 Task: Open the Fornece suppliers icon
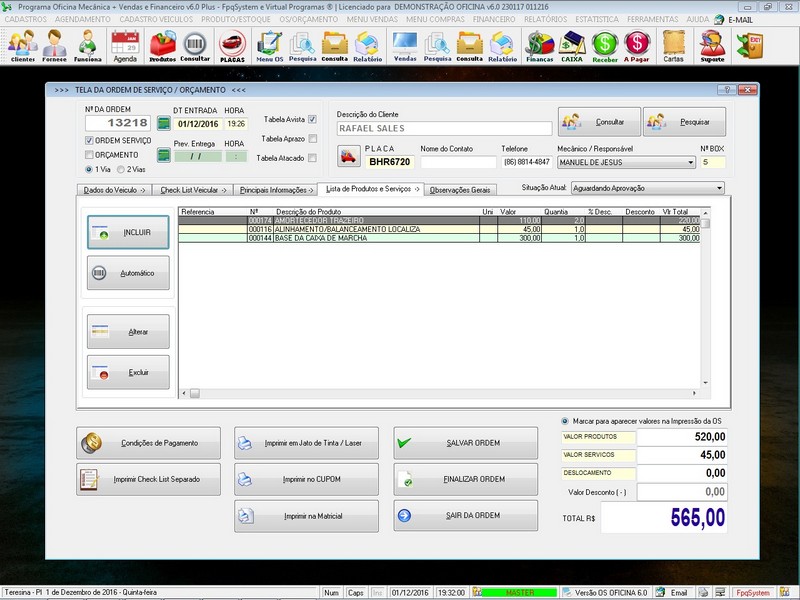pyautogui.click(x=54, y=45)
